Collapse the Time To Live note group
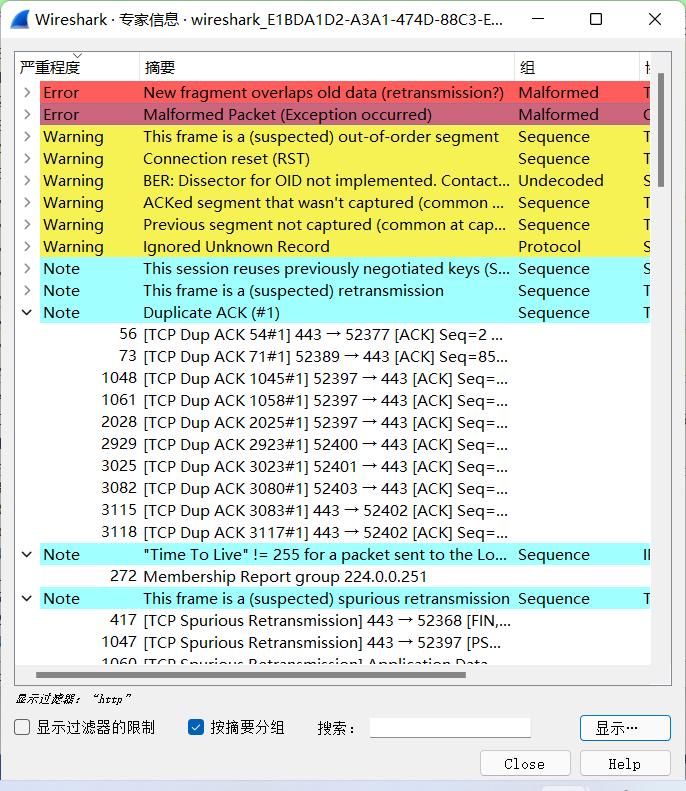686x791 pixels. tap(27, 554)
